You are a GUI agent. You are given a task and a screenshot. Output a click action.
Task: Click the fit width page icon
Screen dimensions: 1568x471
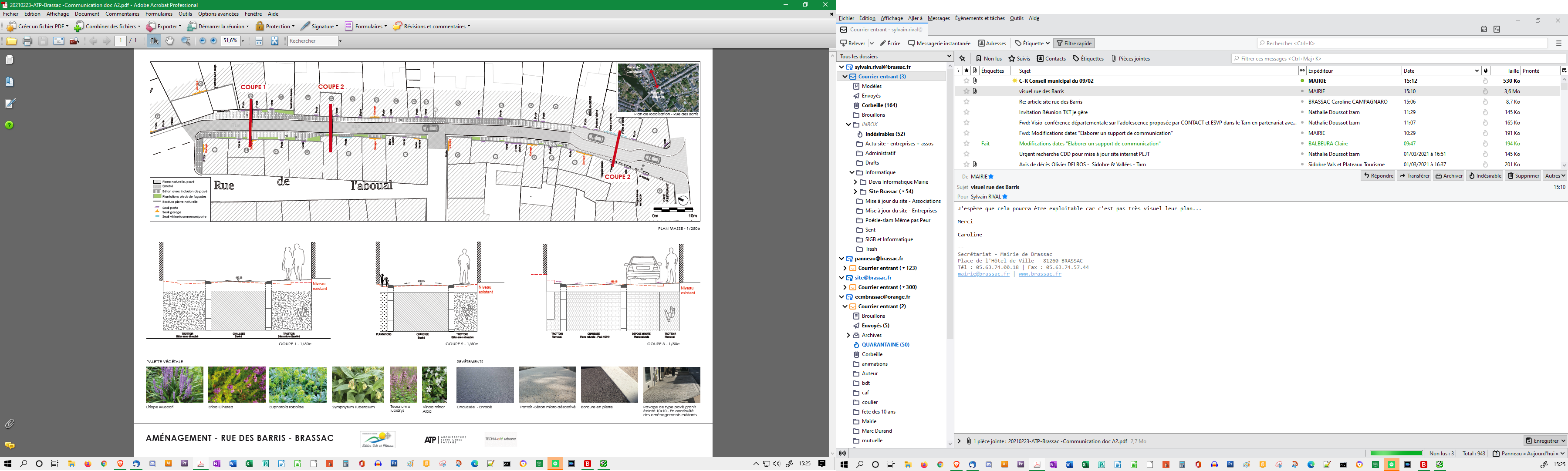point(259,41)
